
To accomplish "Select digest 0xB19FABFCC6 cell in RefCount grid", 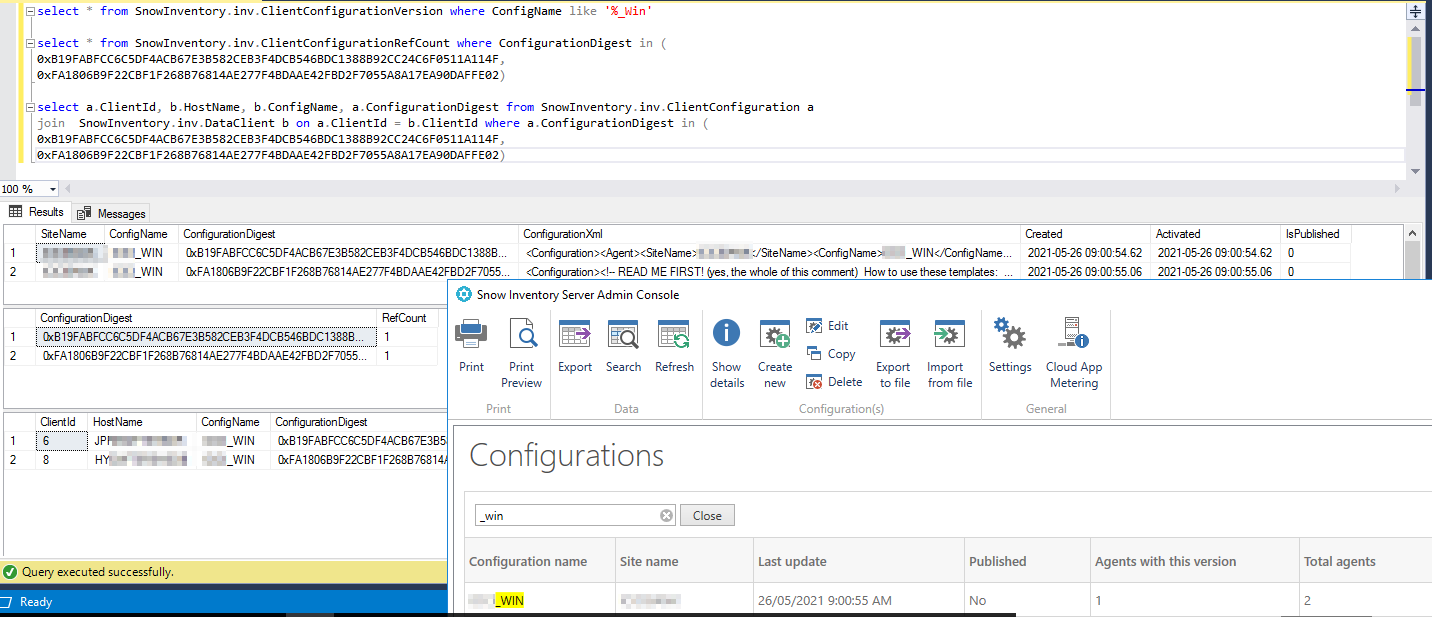I will pos(207,337).
